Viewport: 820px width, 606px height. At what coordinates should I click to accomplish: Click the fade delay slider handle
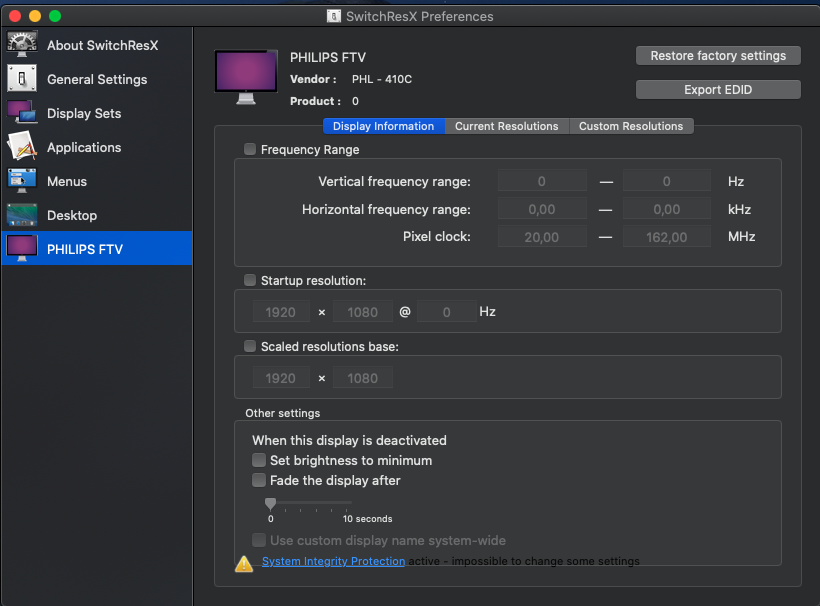point(270,504)
